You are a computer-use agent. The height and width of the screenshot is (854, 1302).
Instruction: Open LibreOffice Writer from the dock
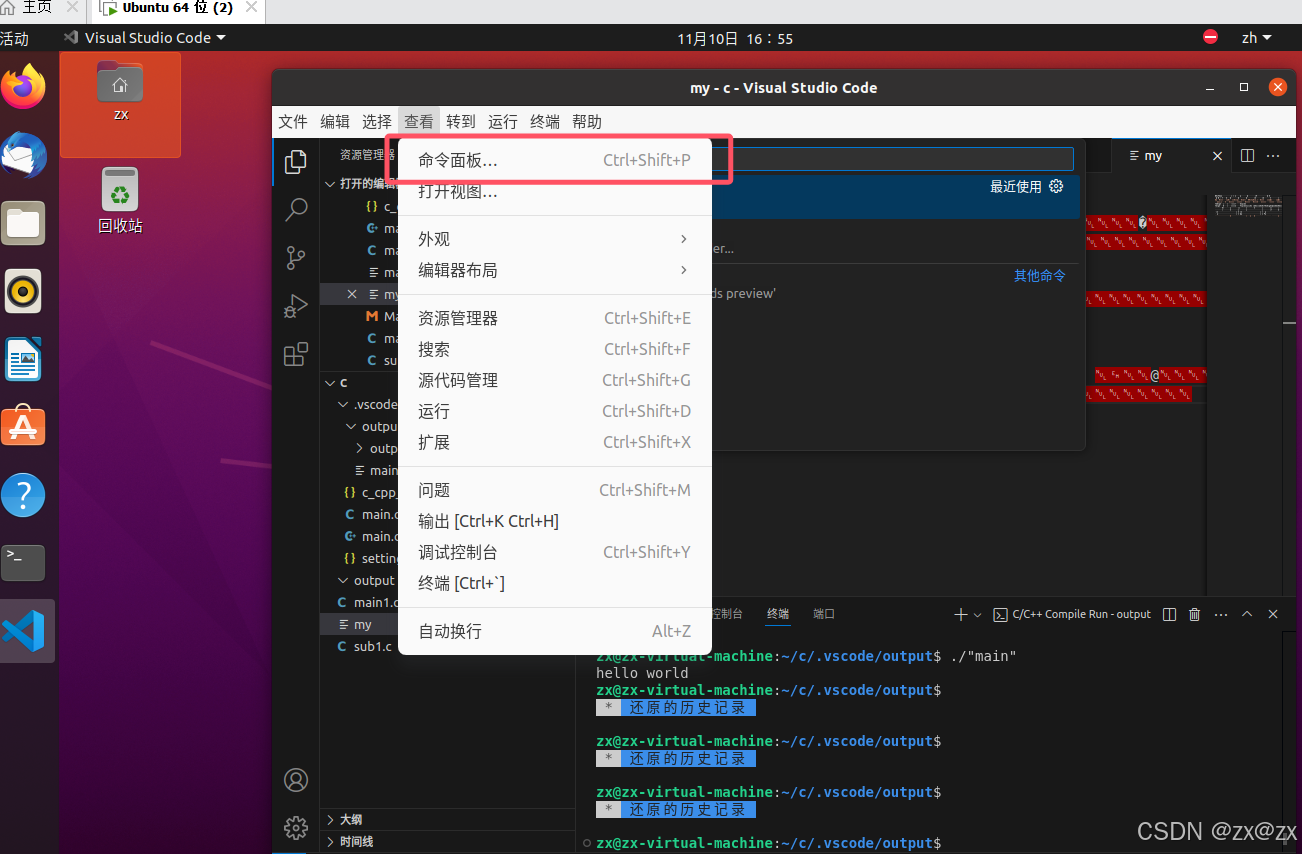tap(24, 359)
